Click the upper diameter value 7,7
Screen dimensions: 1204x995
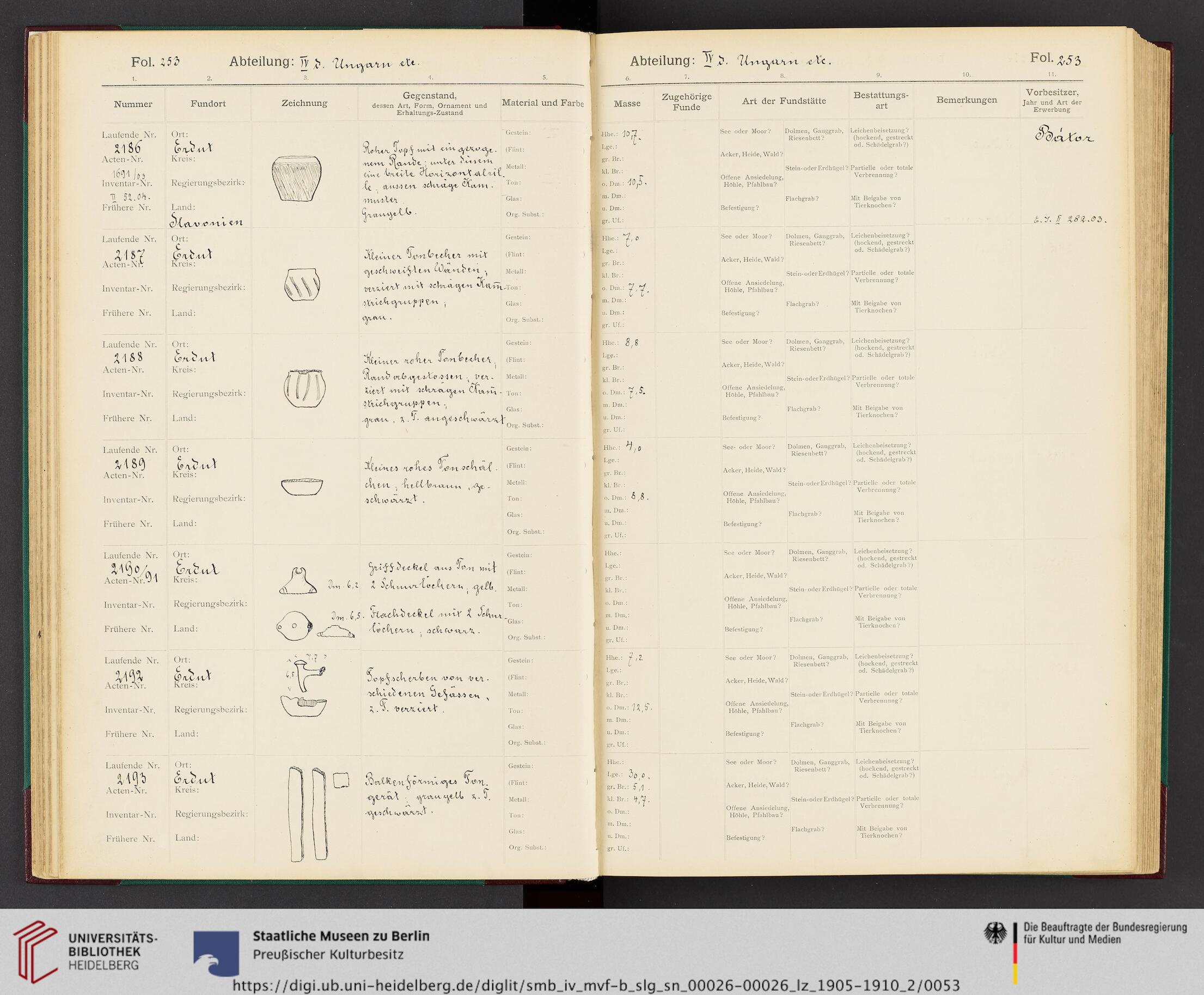coord(639,289)
